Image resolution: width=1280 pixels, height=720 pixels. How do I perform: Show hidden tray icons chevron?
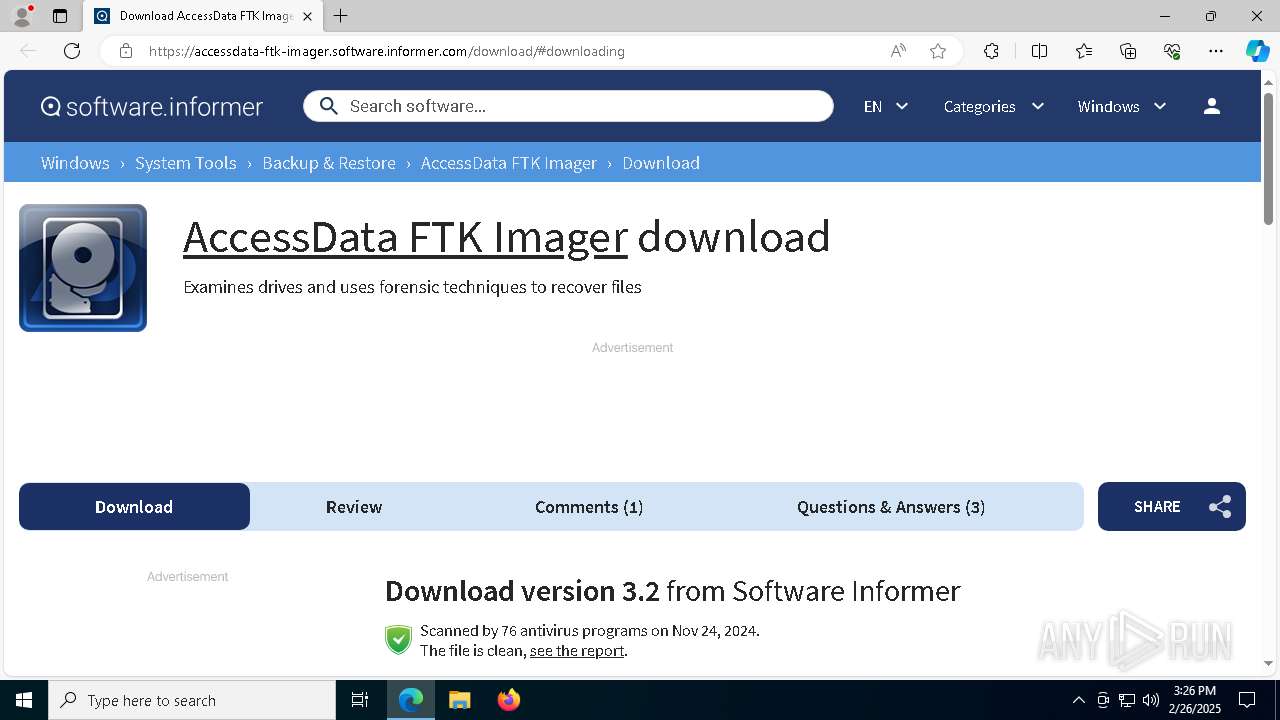(1078, 700)
